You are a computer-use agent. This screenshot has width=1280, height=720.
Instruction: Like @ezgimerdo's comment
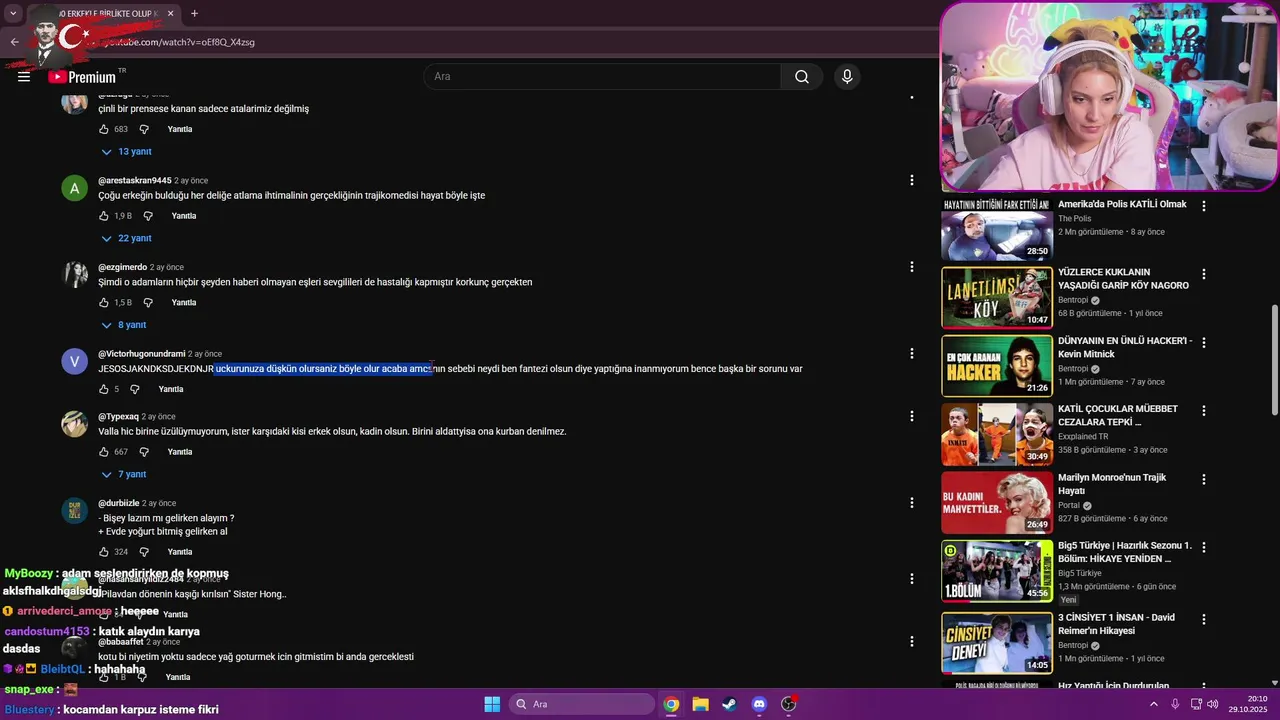(x=104, y=303)
